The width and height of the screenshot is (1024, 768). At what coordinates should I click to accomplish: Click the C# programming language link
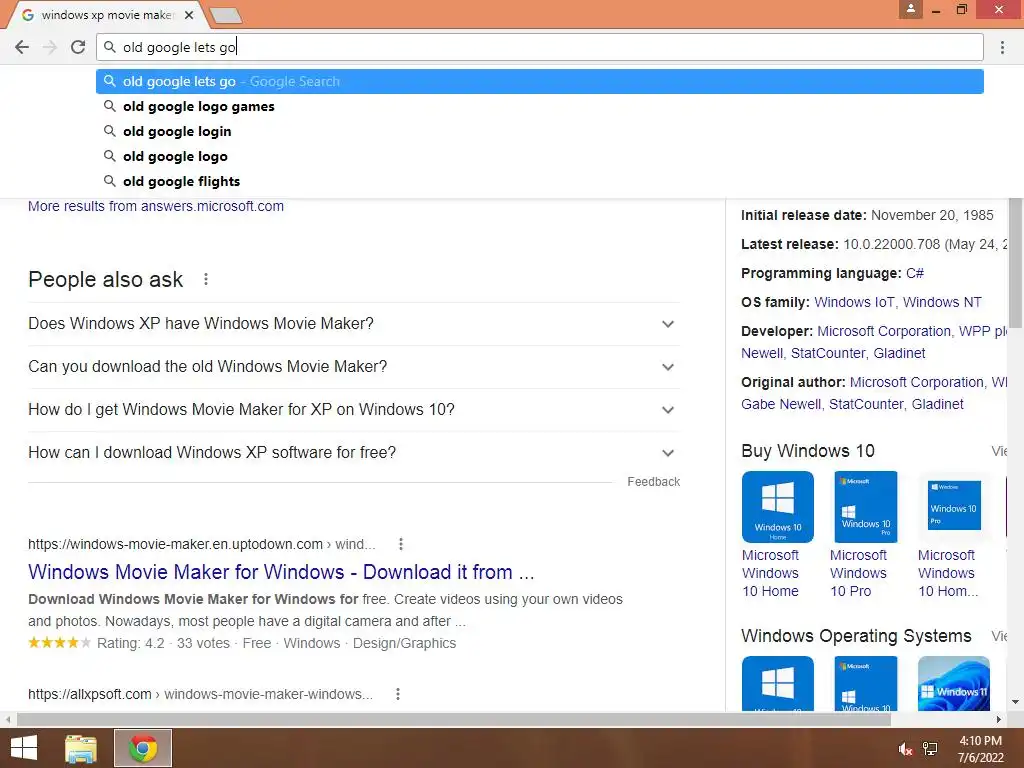(914, 274)
